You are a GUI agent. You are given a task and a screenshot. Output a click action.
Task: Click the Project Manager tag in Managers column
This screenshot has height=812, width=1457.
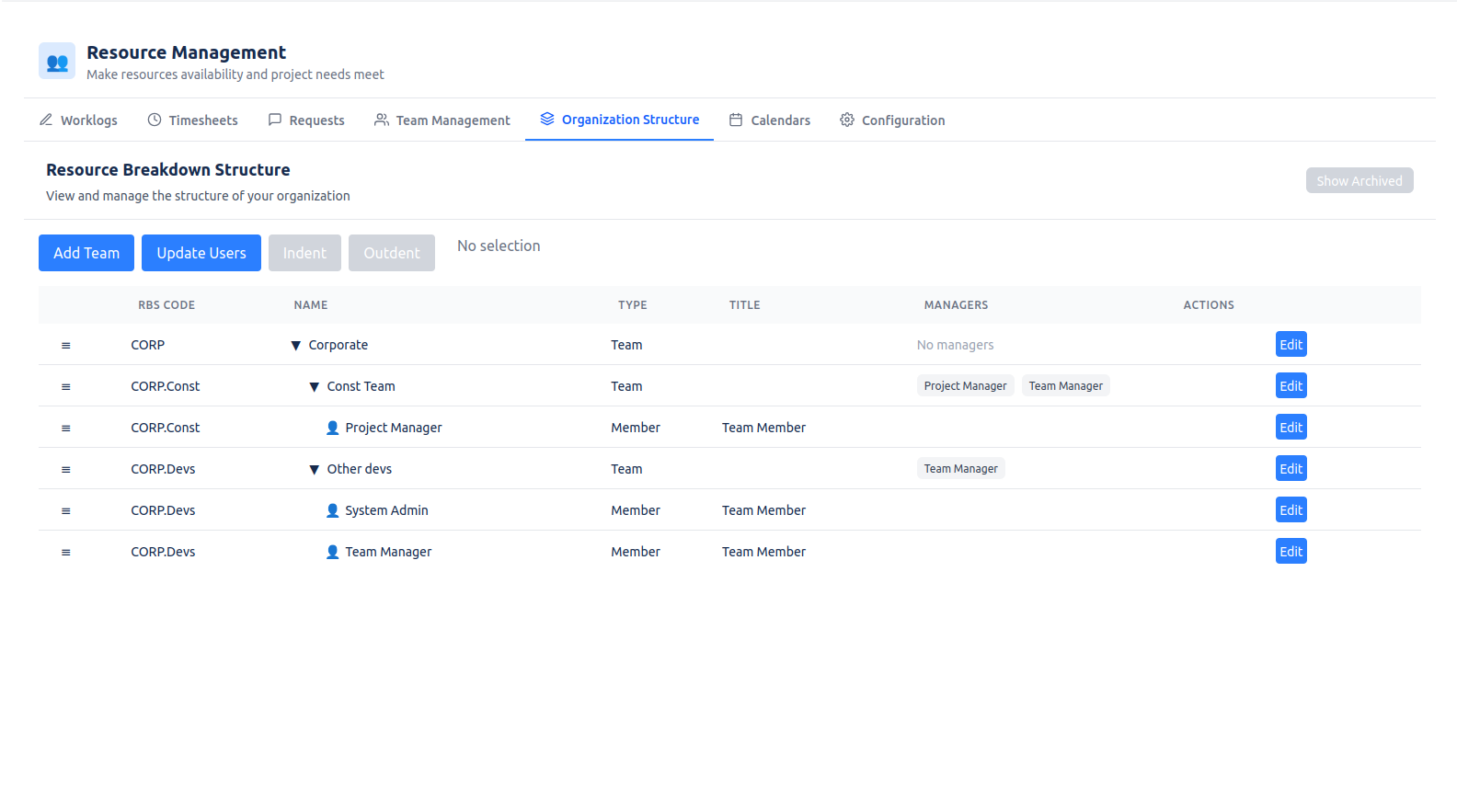(965, 386)
